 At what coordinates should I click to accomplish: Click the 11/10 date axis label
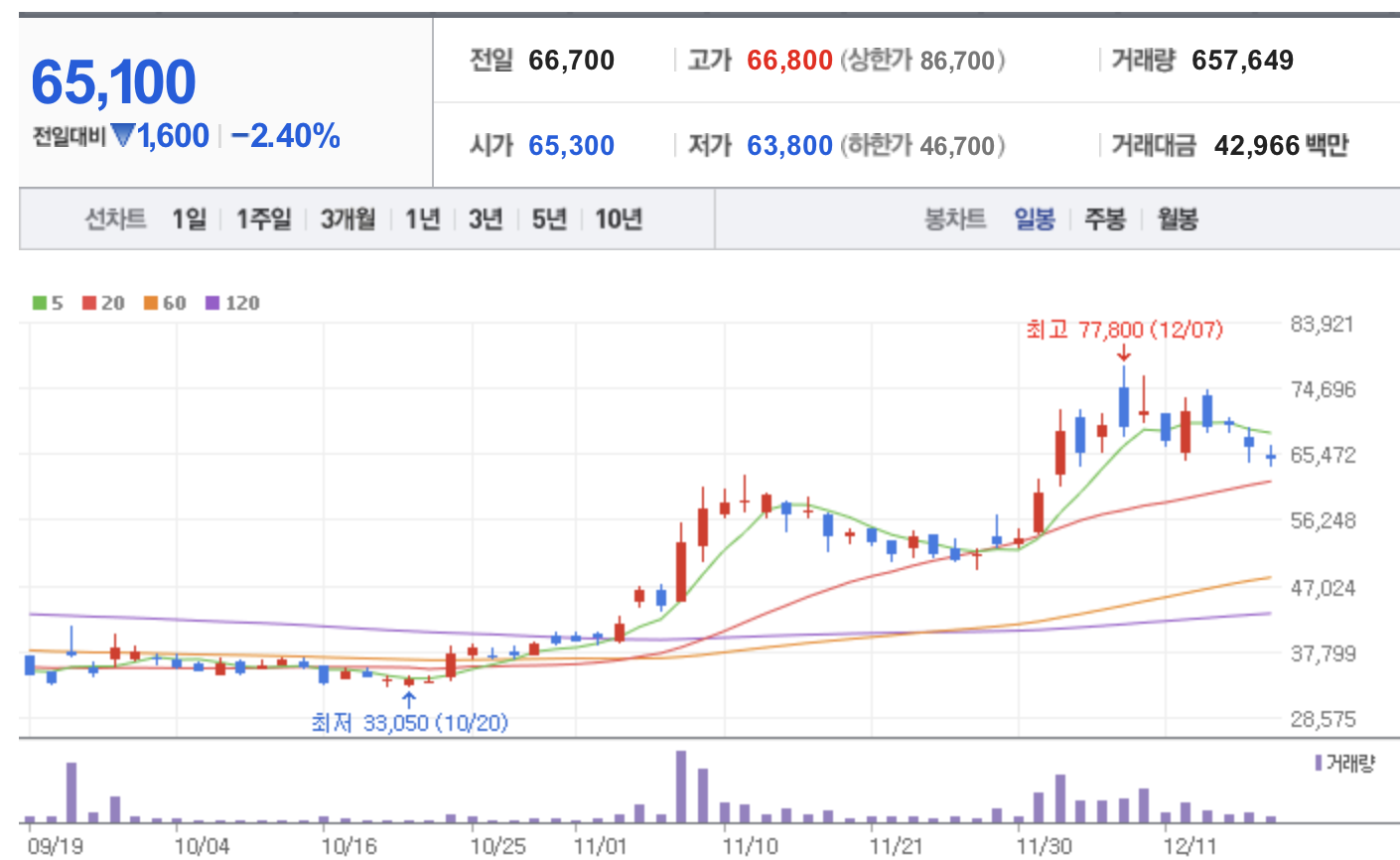[x=751, y=846]
